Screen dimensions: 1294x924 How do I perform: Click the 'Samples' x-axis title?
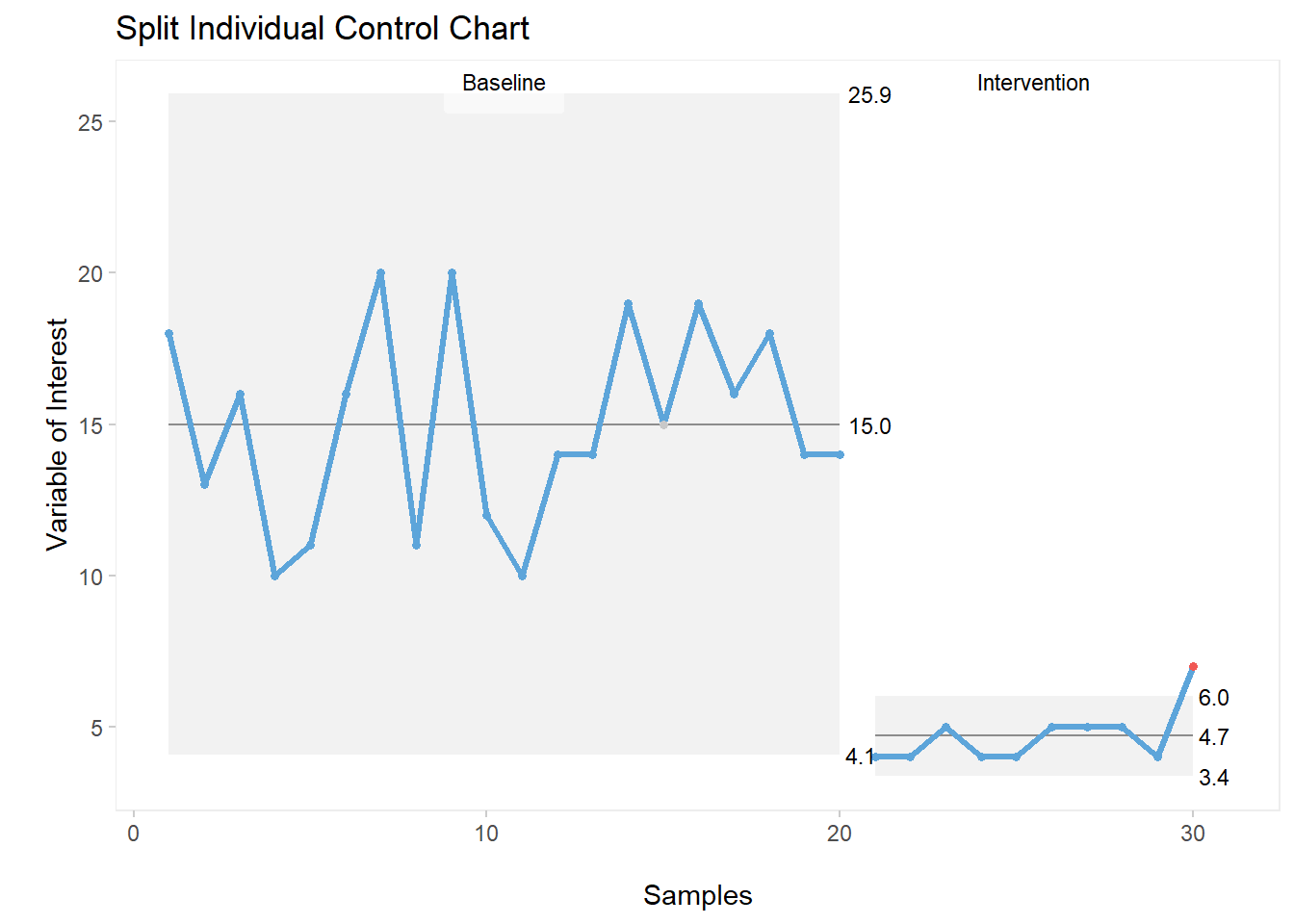[x=697, y=895]
